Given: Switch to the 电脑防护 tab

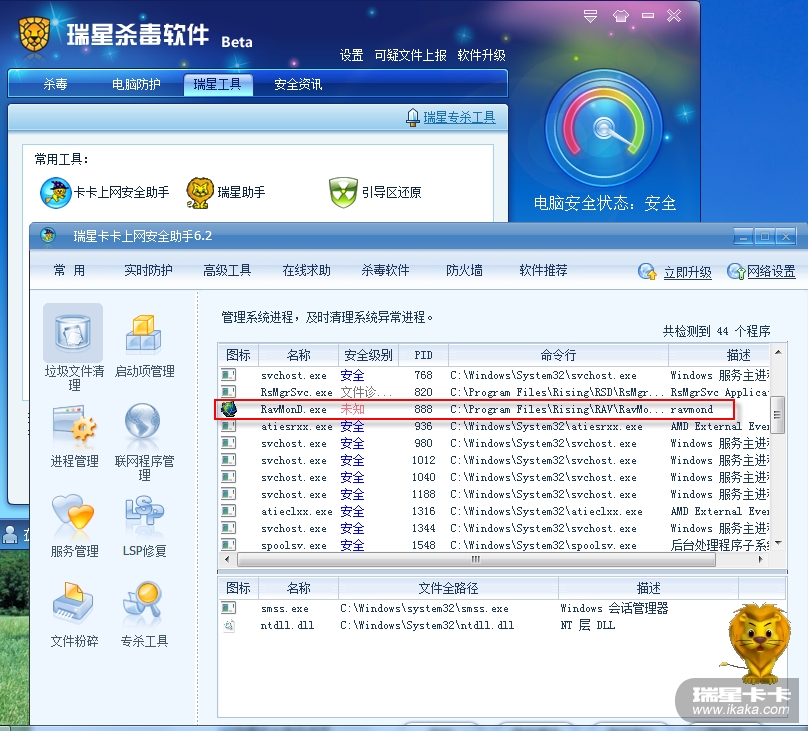Looking at the screenshot, I should point(136,84).
